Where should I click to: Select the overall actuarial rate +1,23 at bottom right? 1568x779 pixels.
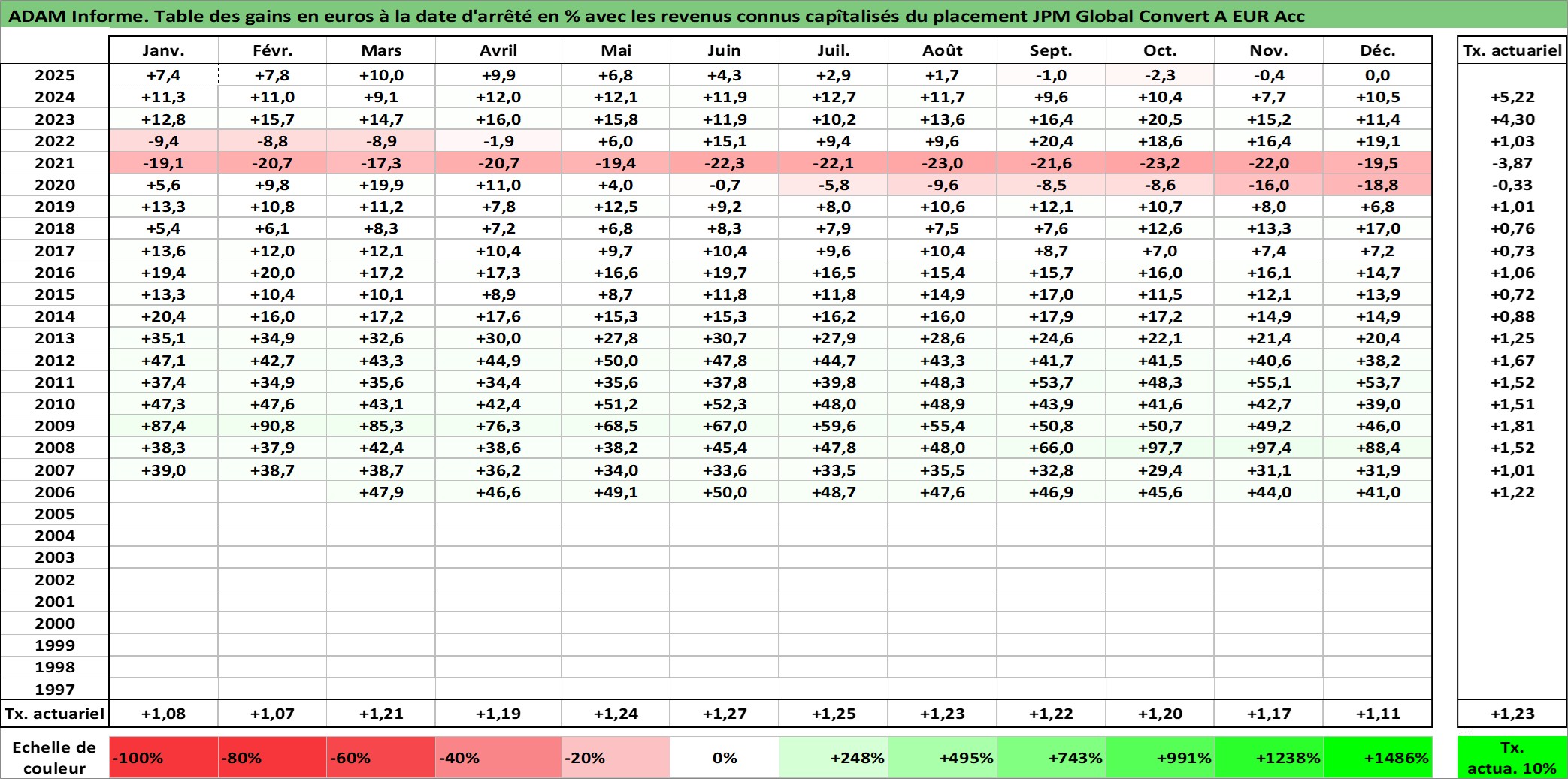1512,714
